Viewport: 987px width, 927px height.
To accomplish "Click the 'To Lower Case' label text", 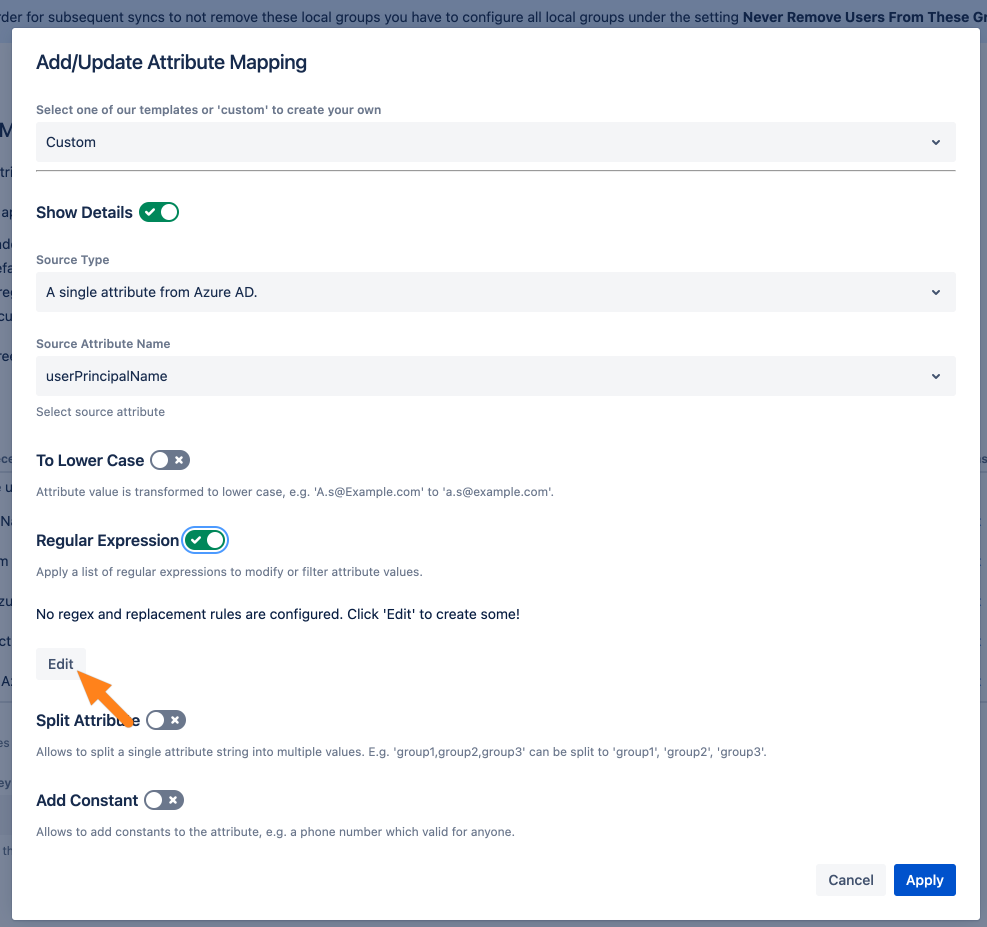I will pyautogui.click(x=90, y=460).
